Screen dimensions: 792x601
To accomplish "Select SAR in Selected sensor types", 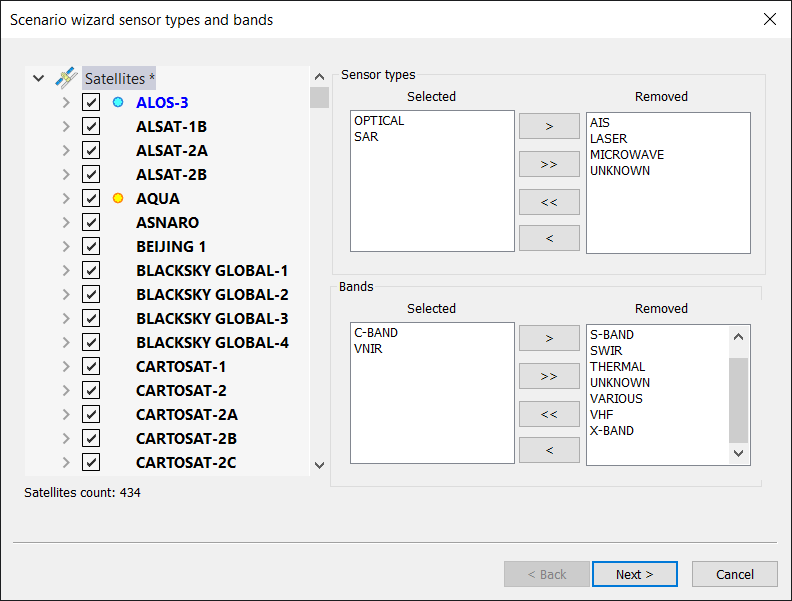I will pyautogui.click(x=366, y=137).
